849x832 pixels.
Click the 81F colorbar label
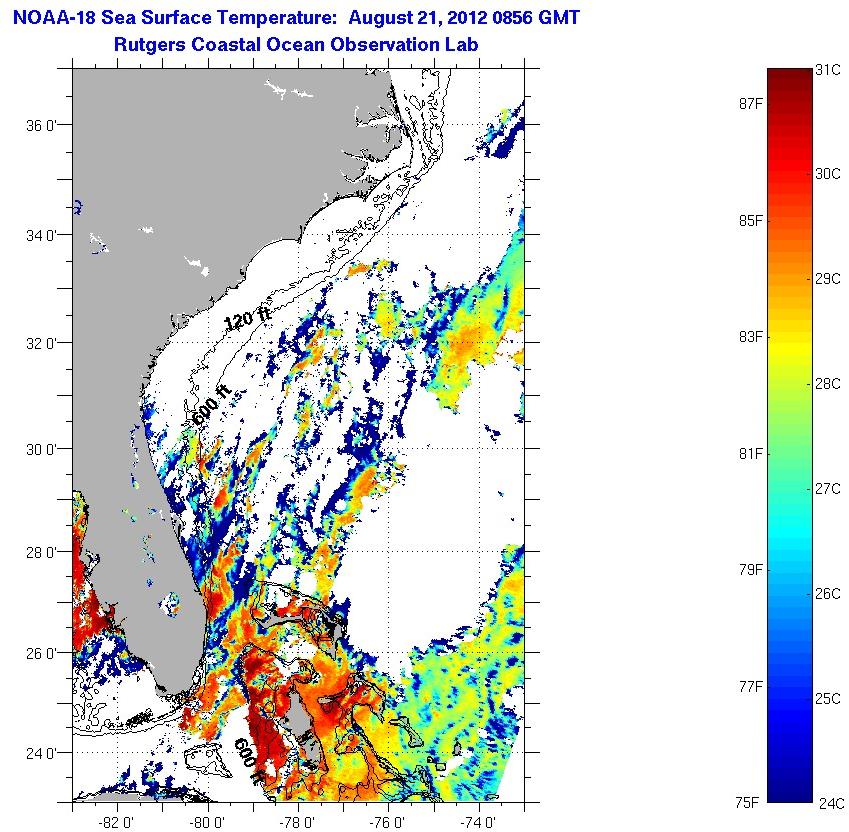750,453
